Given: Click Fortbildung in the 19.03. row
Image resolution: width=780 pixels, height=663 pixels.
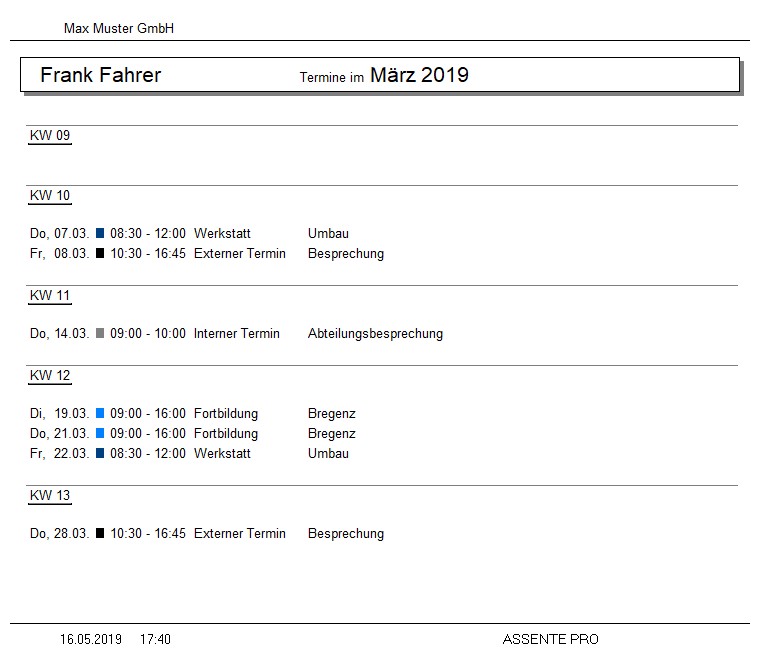Looking at the screenshot, I should point(226,414).
